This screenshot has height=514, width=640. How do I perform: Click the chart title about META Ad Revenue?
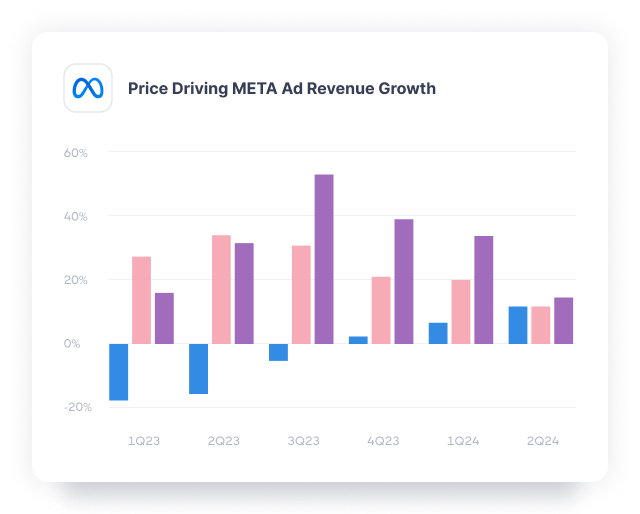[281, 88]
